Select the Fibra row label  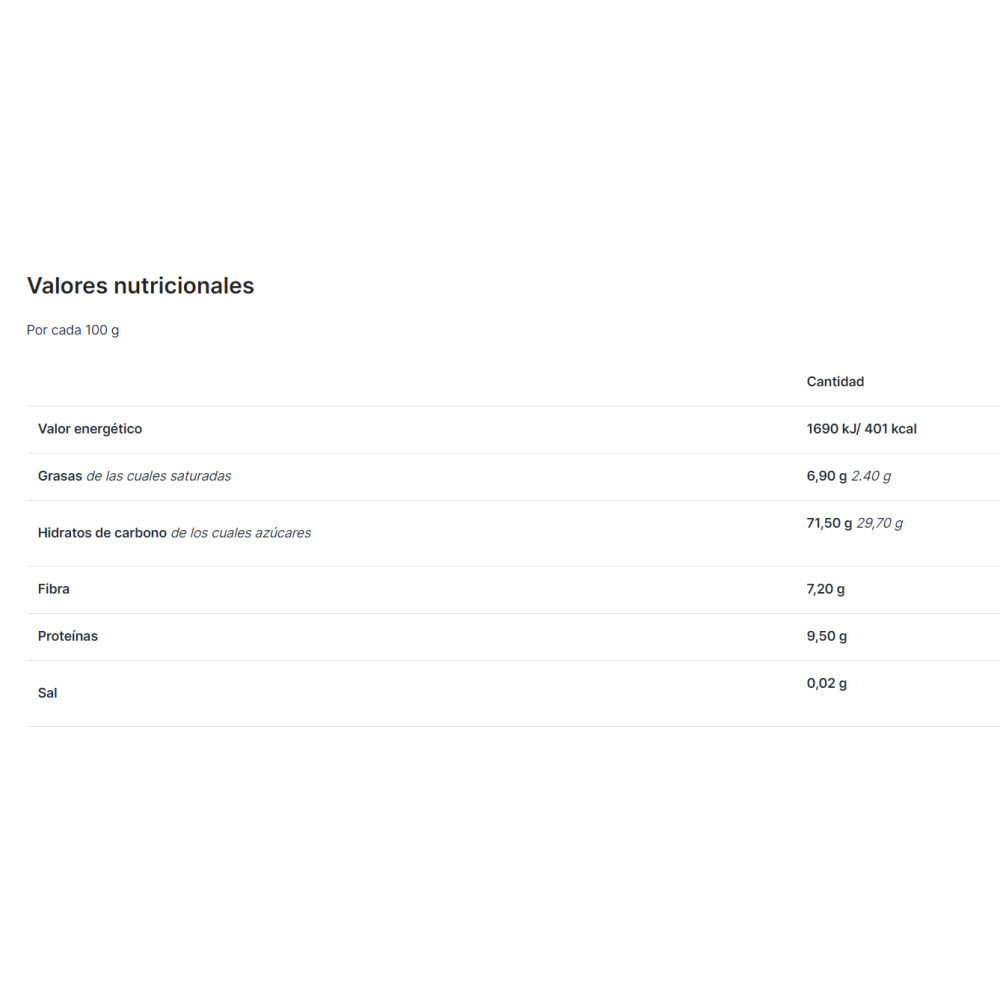coord(54,589)
